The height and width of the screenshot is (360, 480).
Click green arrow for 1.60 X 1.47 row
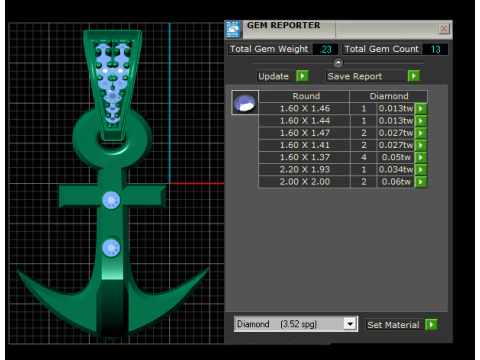(x=421, y=133)
